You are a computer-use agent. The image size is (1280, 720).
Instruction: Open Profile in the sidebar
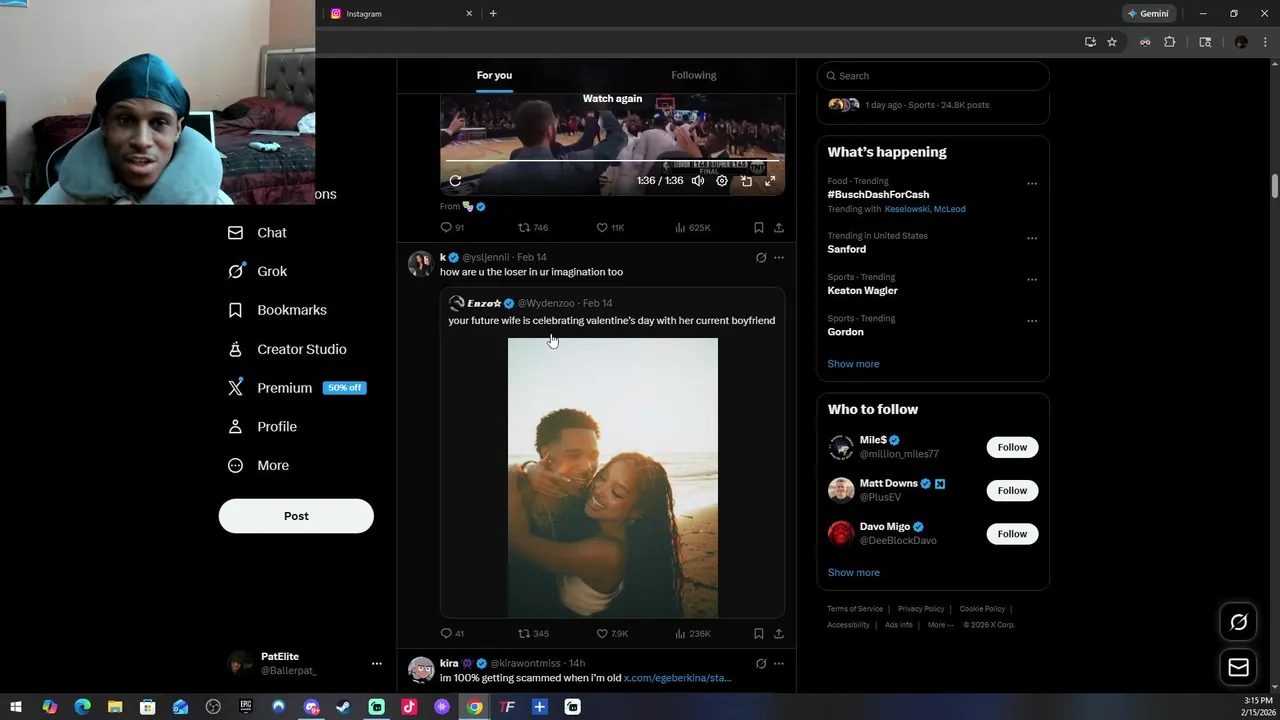262,426
